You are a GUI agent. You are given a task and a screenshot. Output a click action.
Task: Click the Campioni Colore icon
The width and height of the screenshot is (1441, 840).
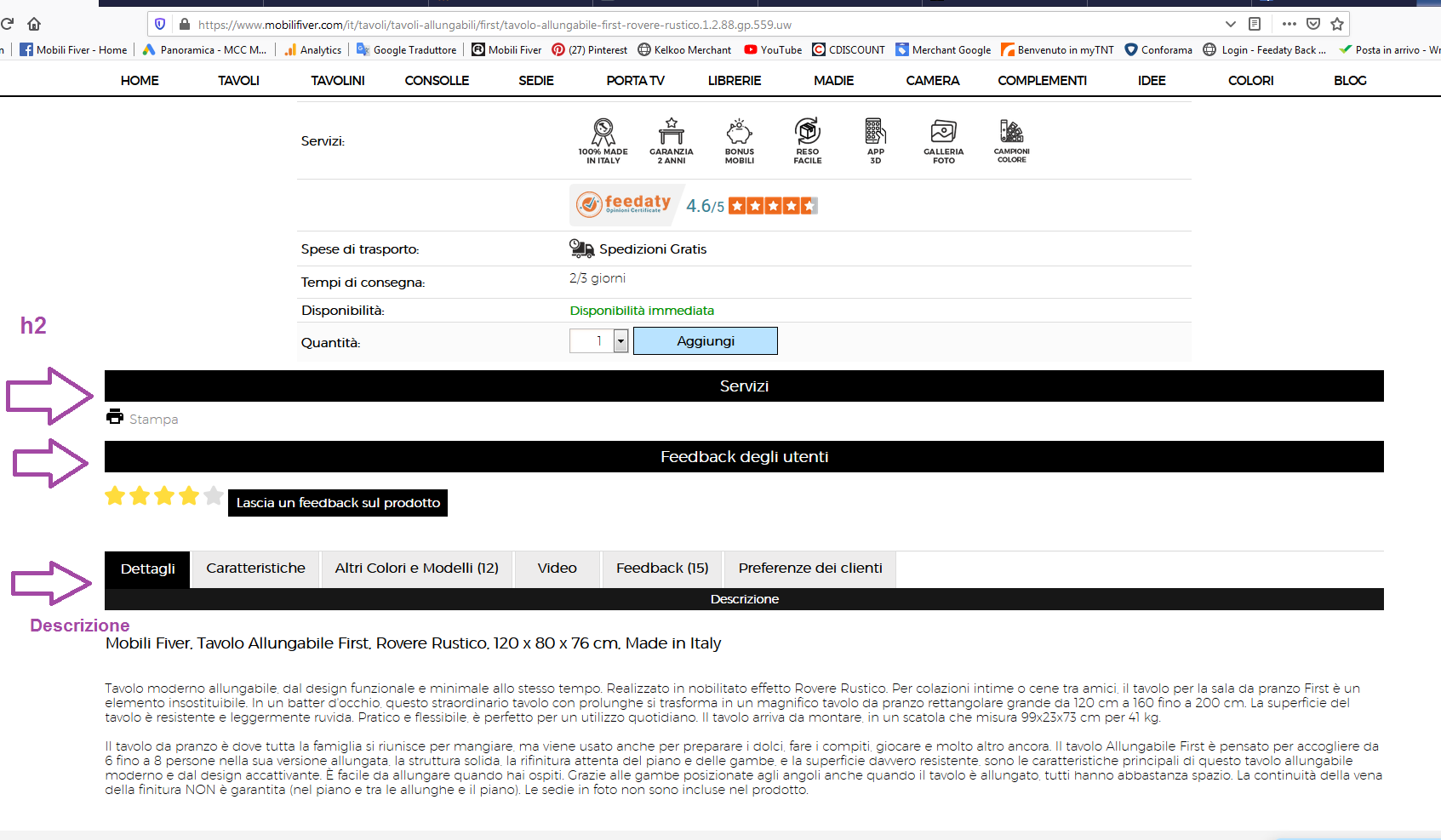[x=1012, y=140]
